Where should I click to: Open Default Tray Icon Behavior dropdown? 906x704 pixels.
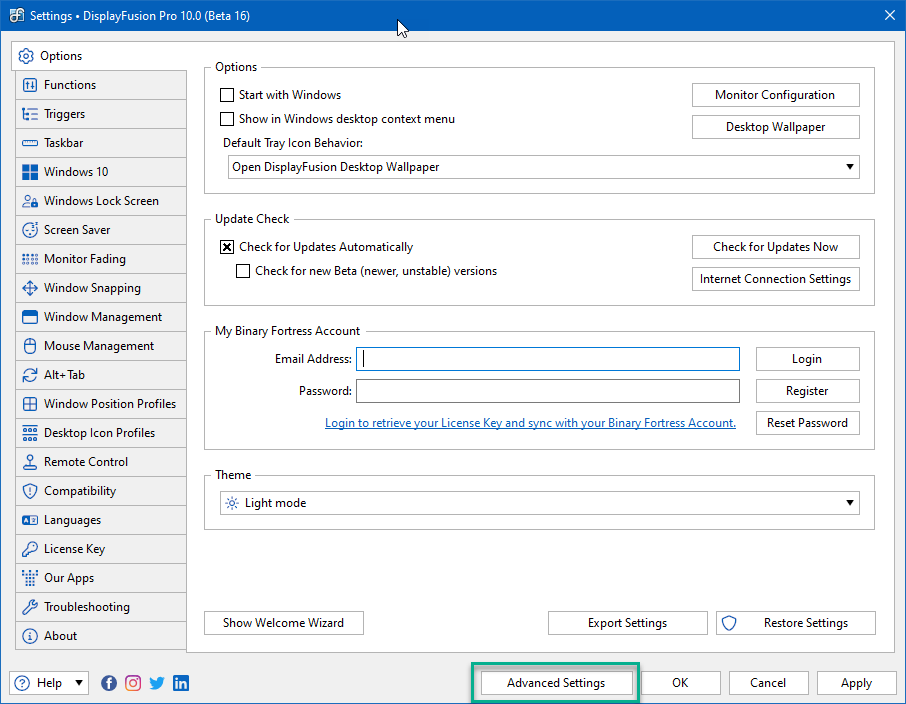pos(544,167)
